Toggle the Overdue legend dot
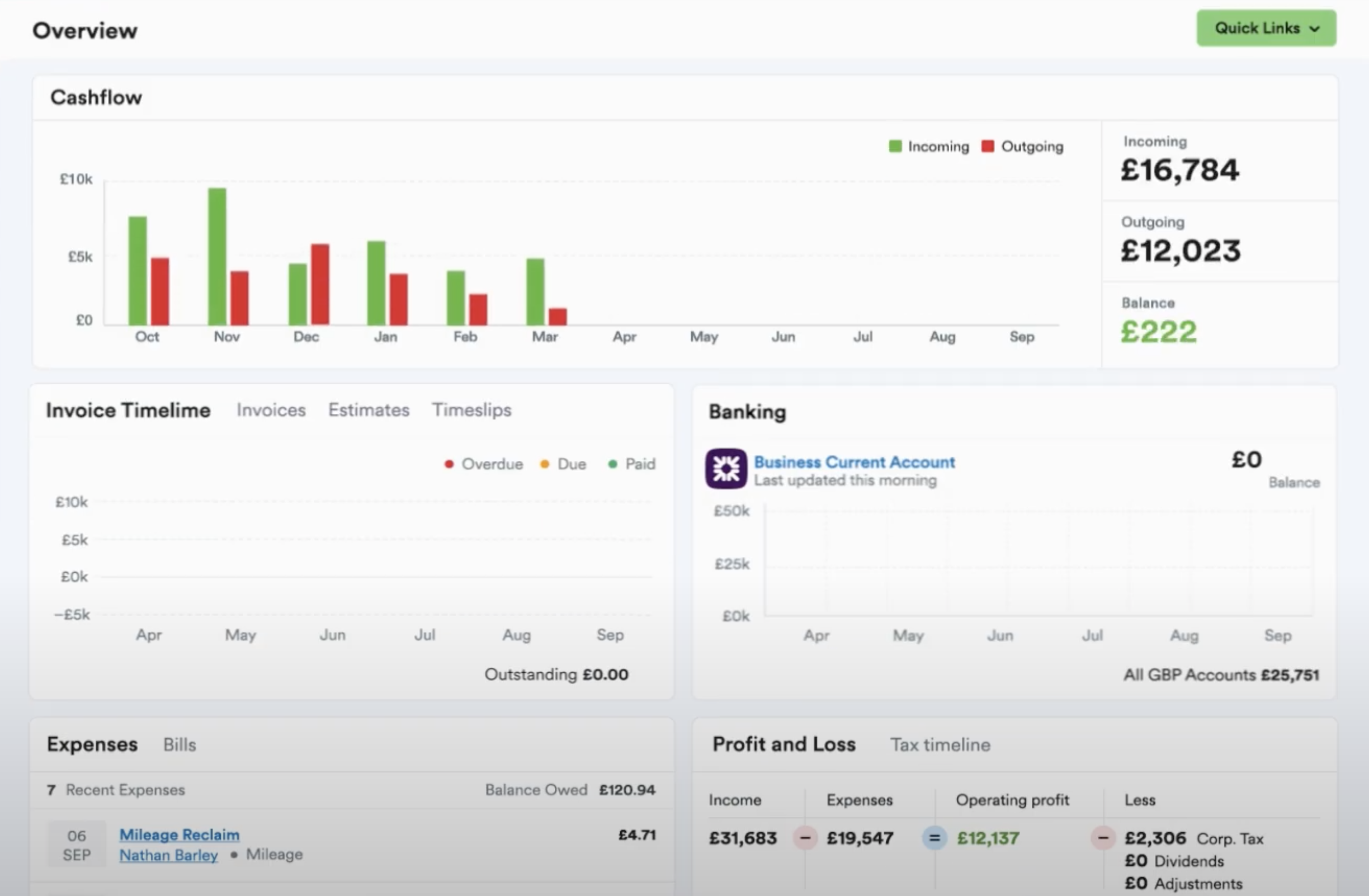The image size is (1369, 896). click(449, 464)
